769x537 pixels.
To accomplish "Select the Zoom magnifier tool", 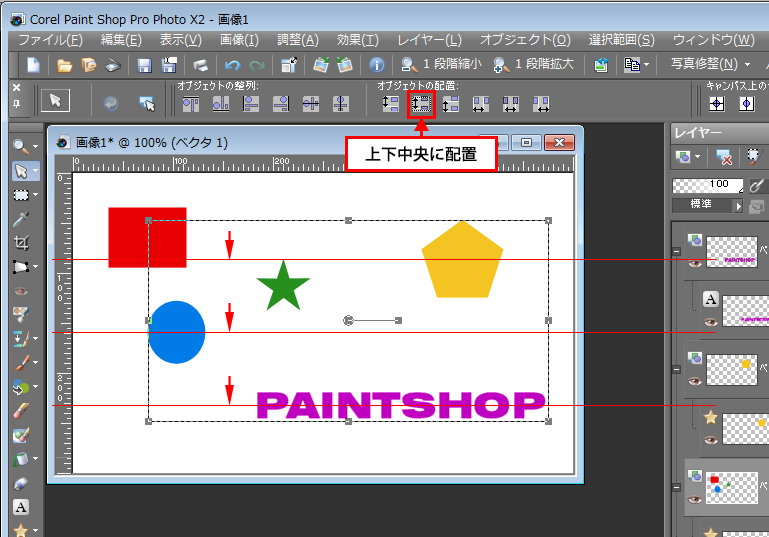I will [x=20, y=146].
